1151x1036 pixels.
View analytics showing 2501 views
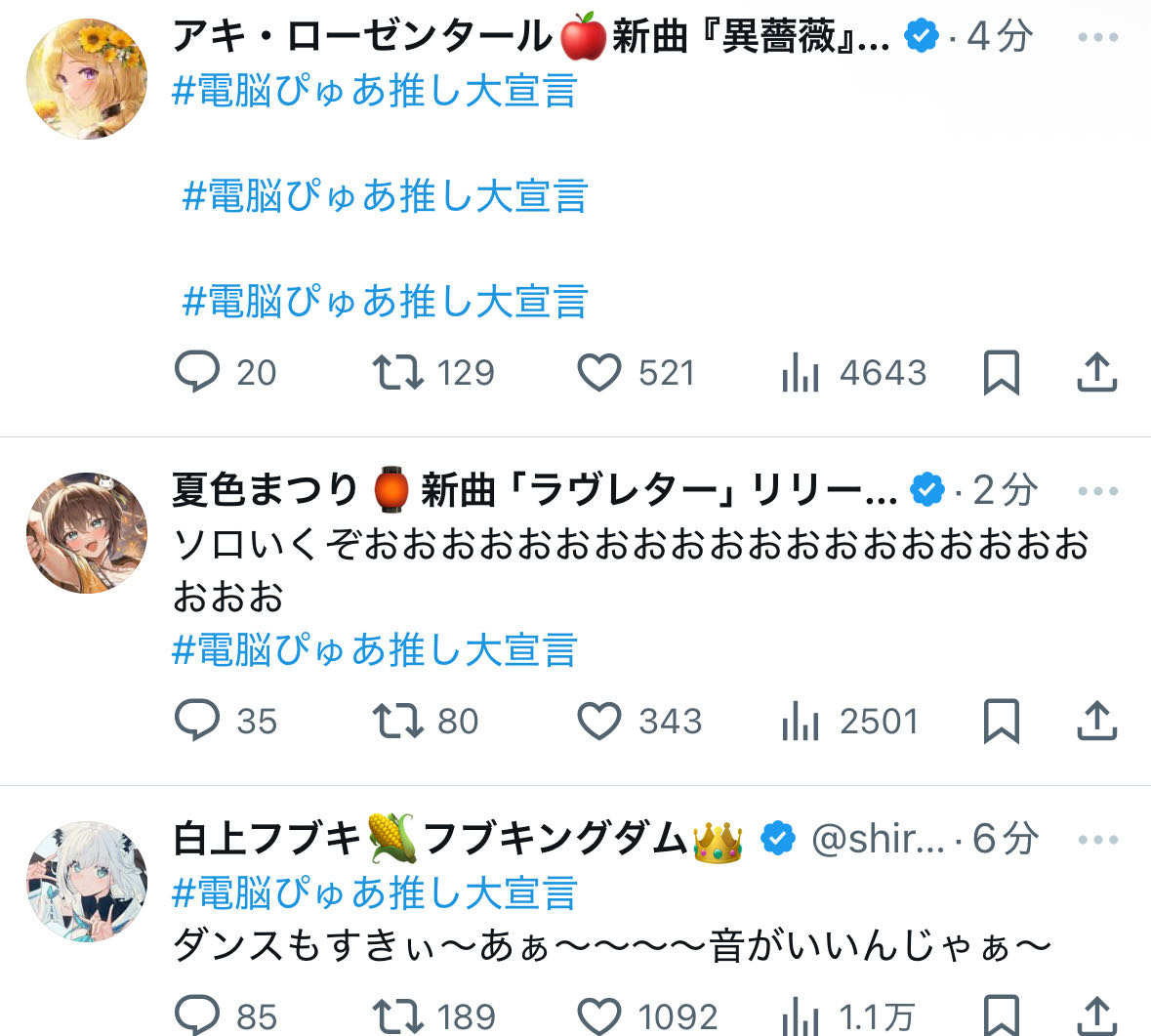pos(850,721)
